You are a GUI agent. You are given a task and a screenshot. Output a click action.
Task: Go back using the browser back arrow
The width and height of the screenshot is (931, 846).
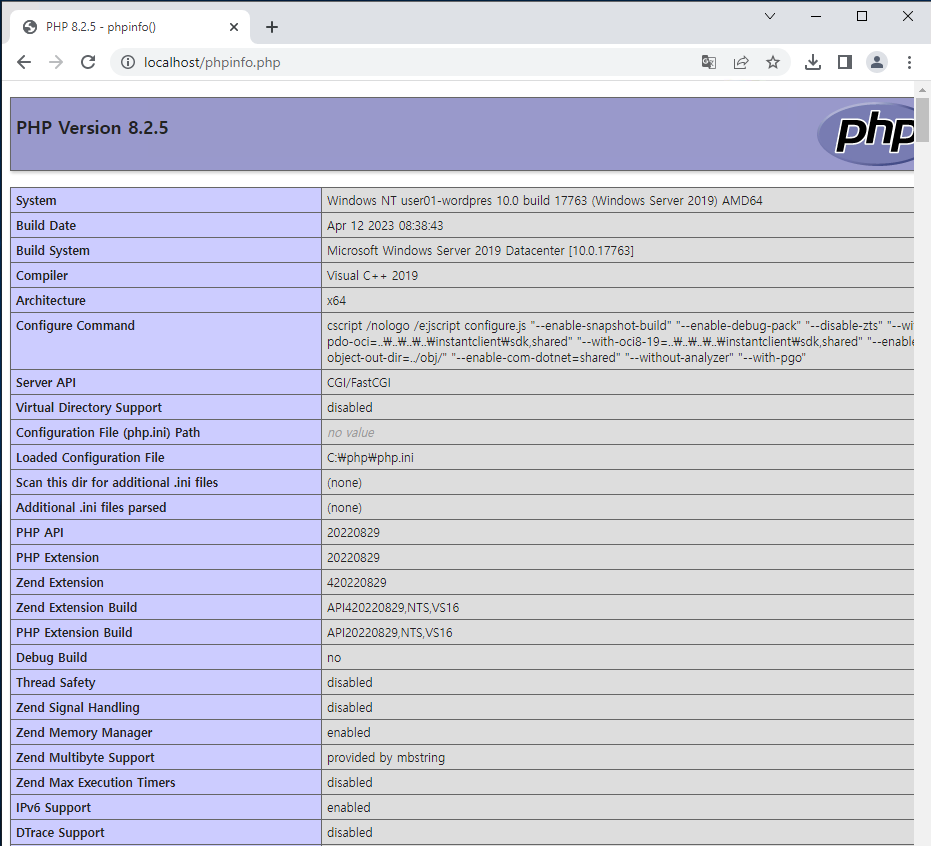(x=24, y=62)
